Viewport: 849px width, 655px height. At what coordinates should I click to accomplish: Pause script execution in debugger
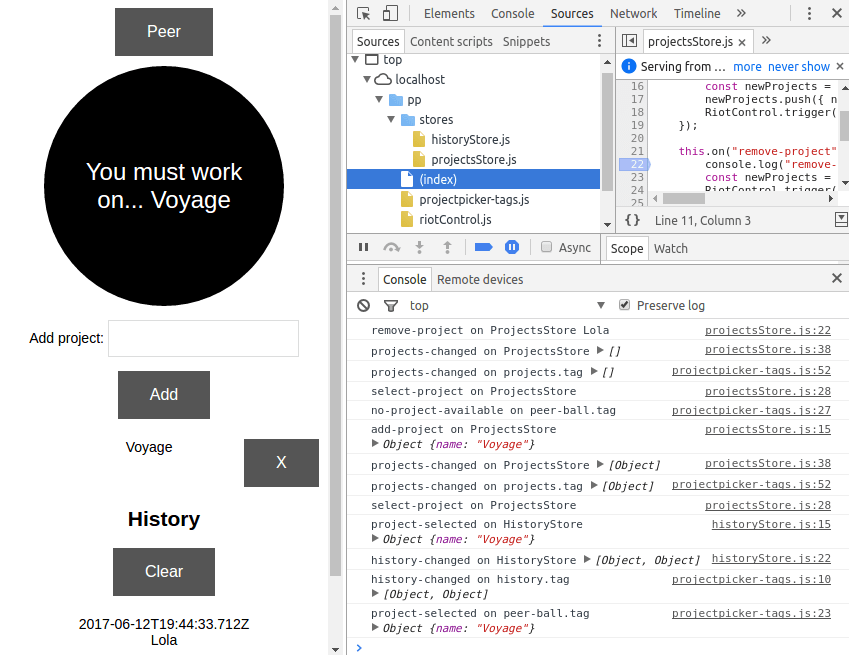coord(363,247)
